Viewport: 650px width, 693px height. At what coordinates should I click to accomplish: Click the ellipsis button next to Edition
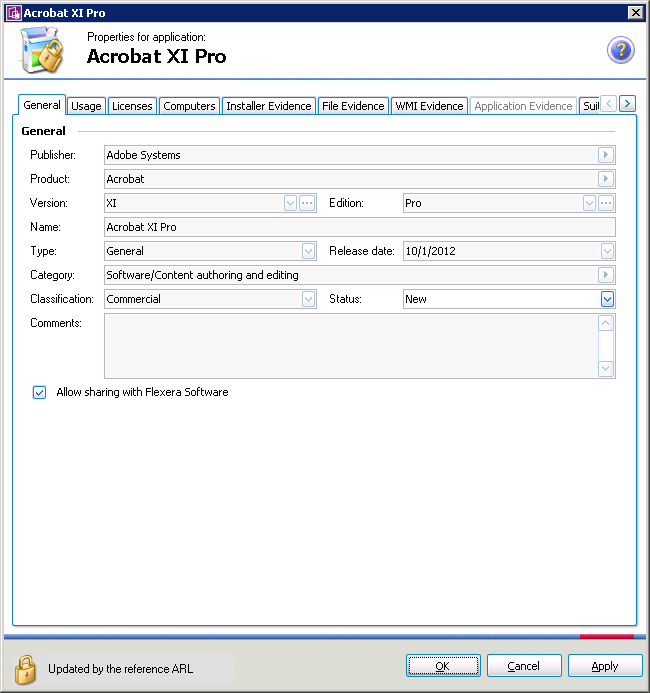click(x=606, y=203)
